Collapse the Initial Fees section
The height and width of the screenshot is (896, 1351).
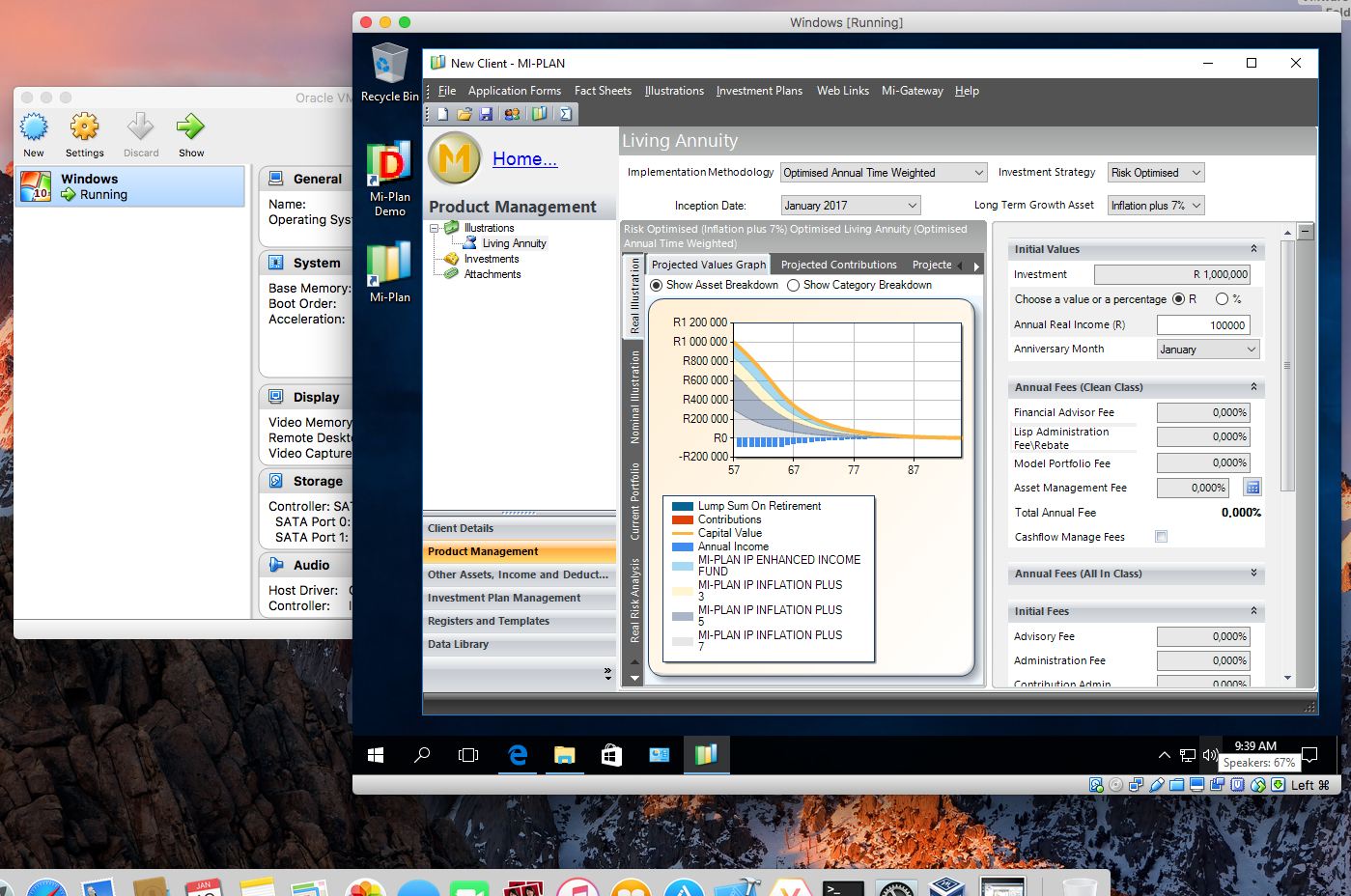(x=1253, y=611)
